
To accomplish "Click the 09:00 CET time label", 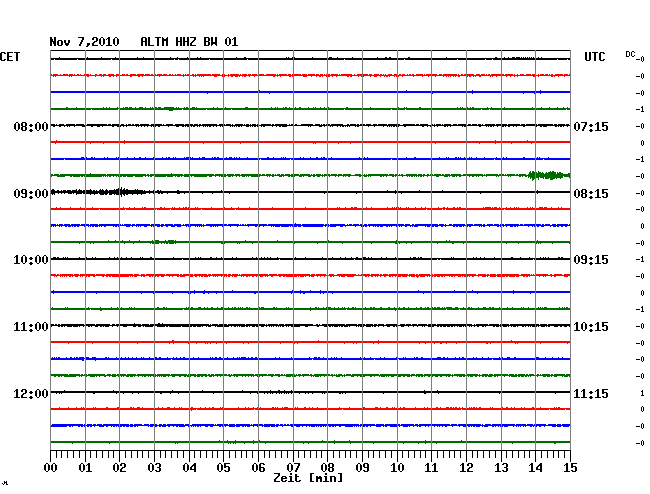I will tap(31, 194).
